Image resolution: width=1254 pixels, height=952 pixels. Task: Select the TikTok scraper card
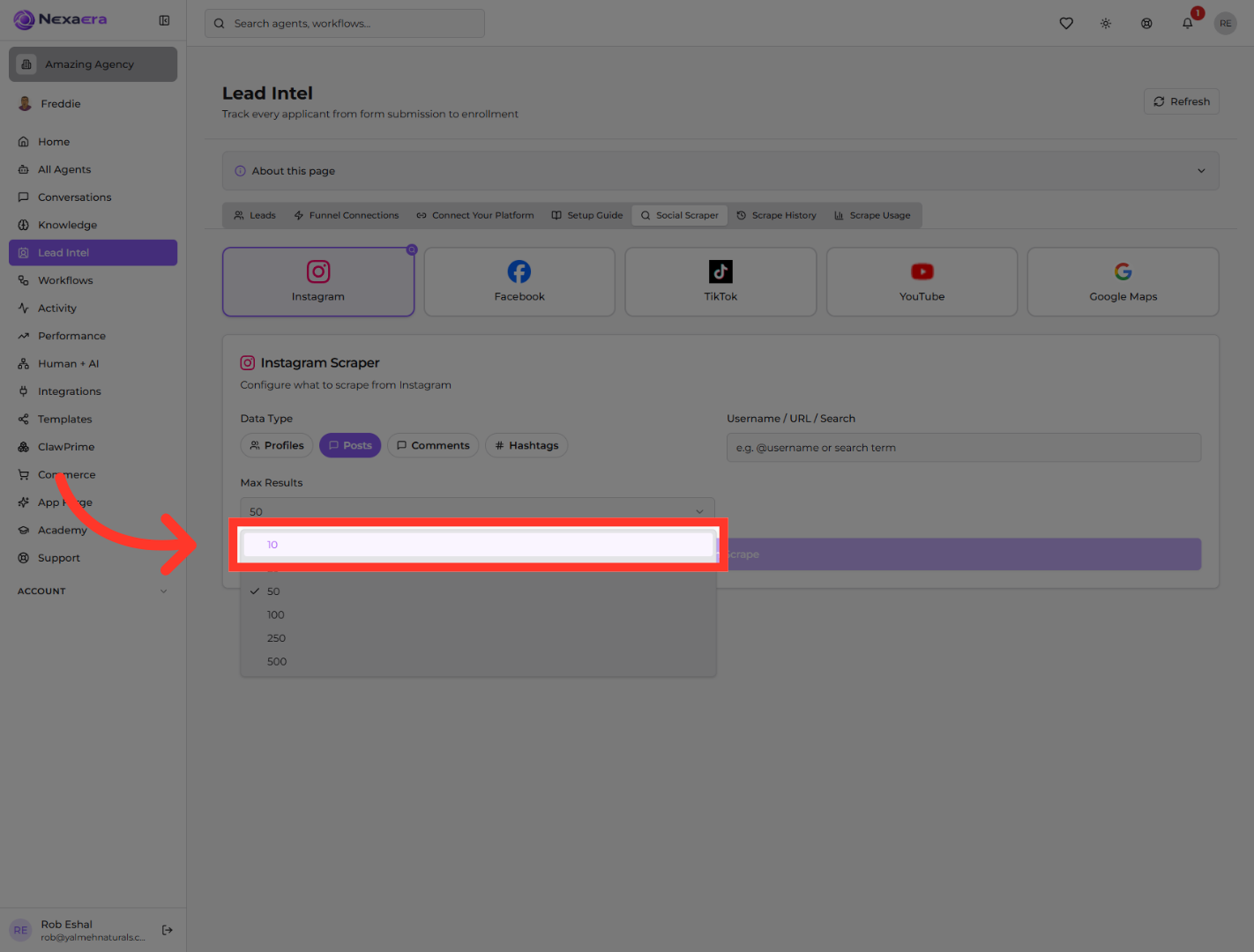point(720,282)
